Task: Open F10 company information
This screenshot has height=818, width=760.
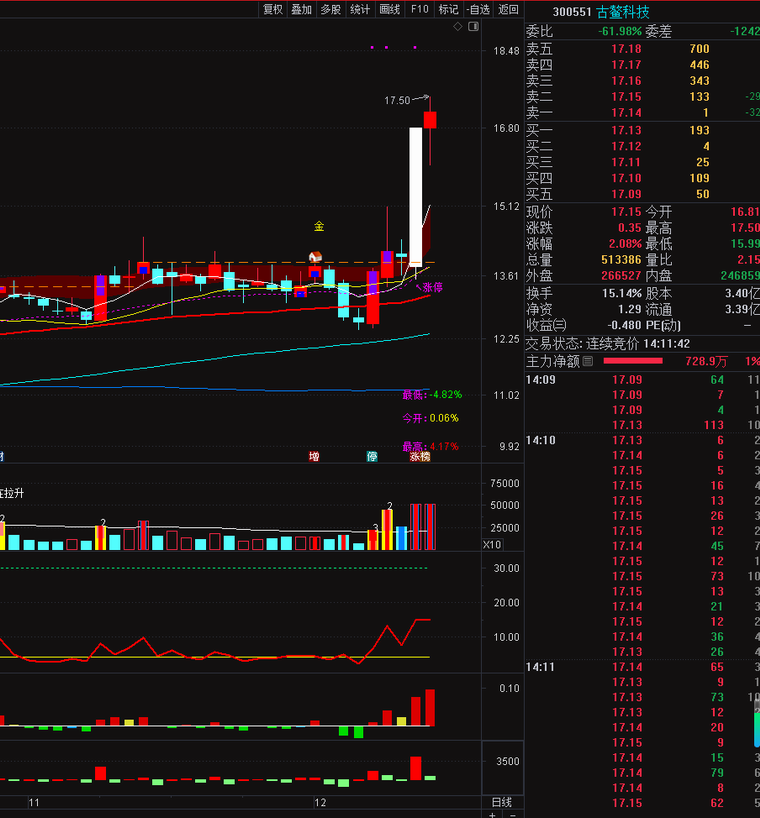Action: pos(419,9)
